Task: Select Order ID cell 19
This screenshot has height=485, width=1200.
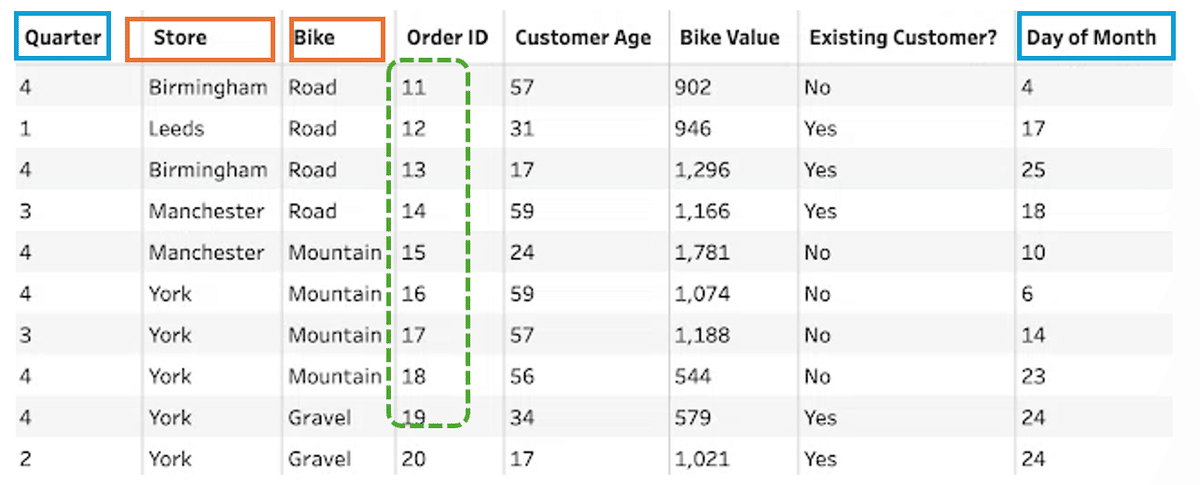Action: pyautogui.click(x=413, y=418)
